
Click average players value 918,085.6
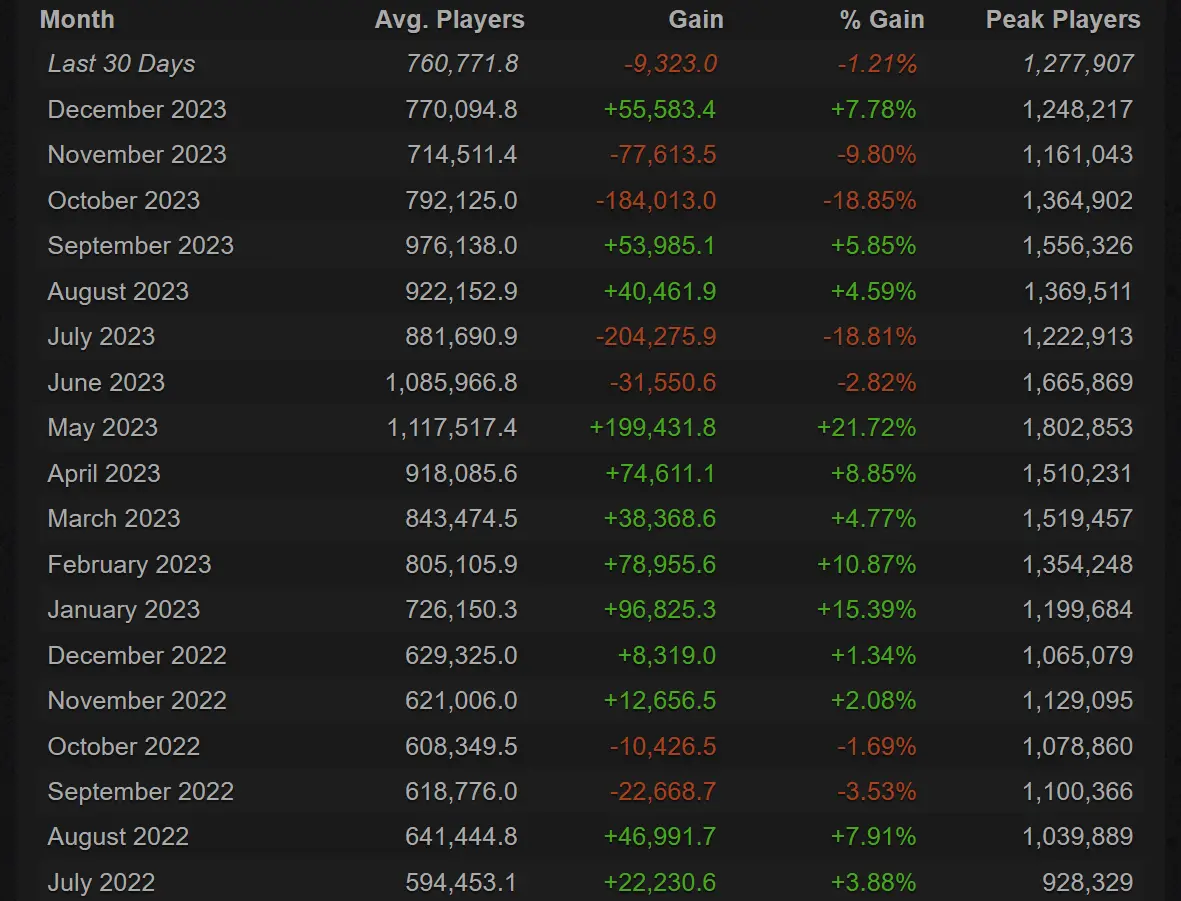461,474
